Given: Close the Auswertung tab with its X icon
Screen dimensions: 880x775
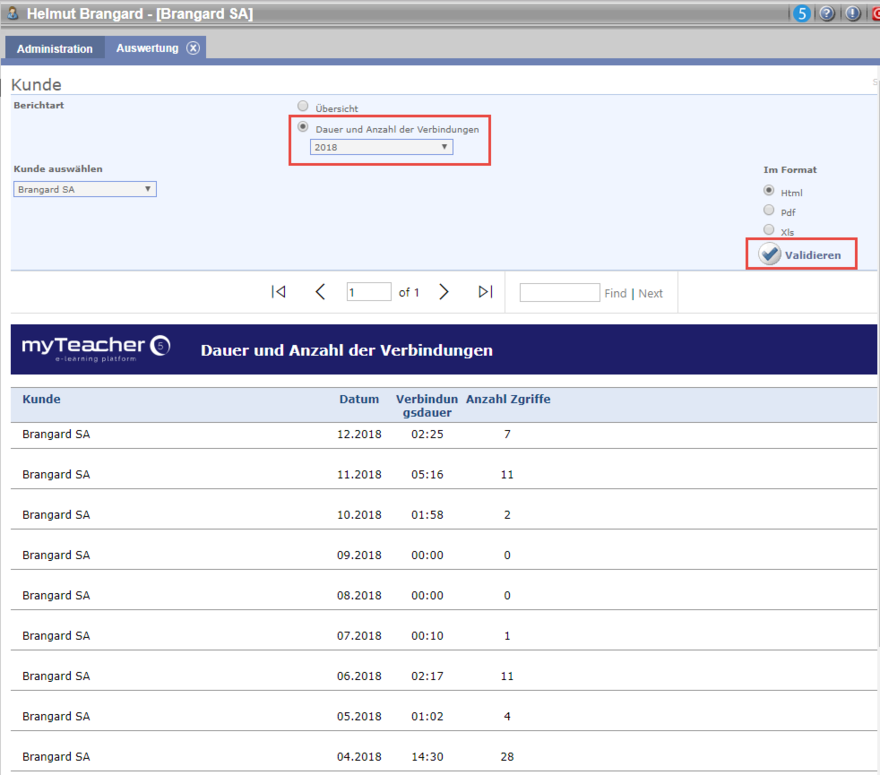Looking at the screenshot, I should (x=193, y=48).
